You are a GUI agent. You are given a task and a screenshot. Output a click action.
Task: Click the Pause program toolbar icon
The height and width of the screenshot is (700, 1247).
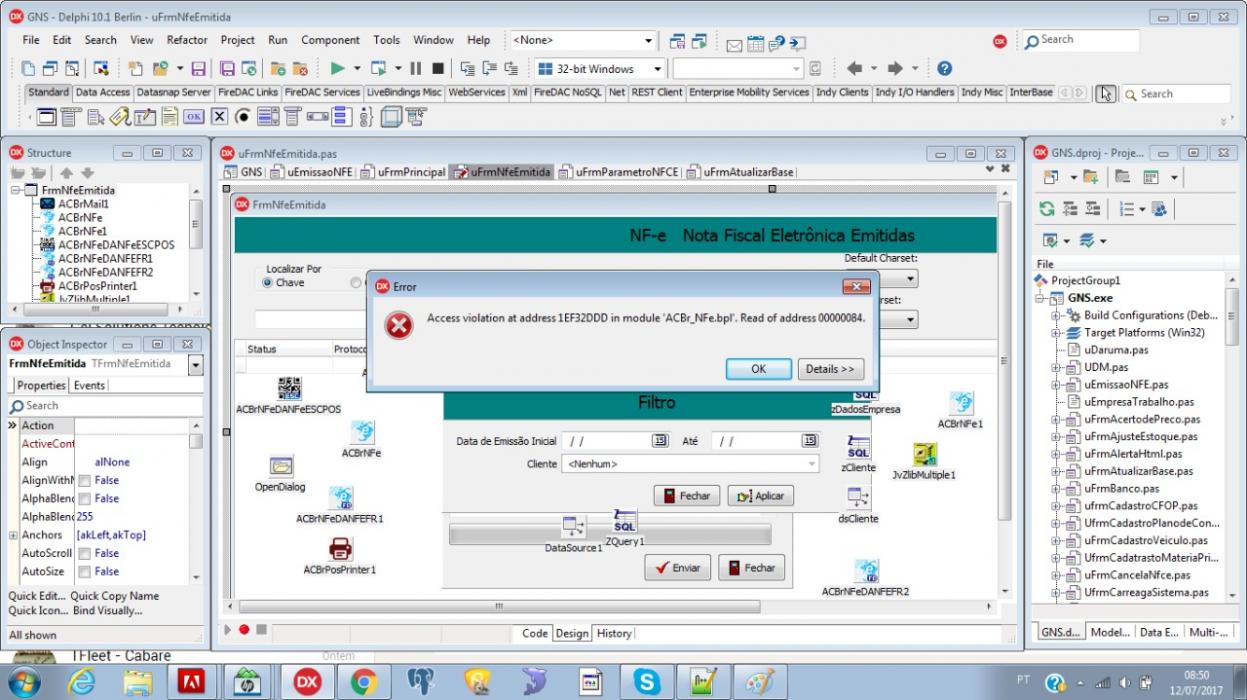click(x=415, y=69)
